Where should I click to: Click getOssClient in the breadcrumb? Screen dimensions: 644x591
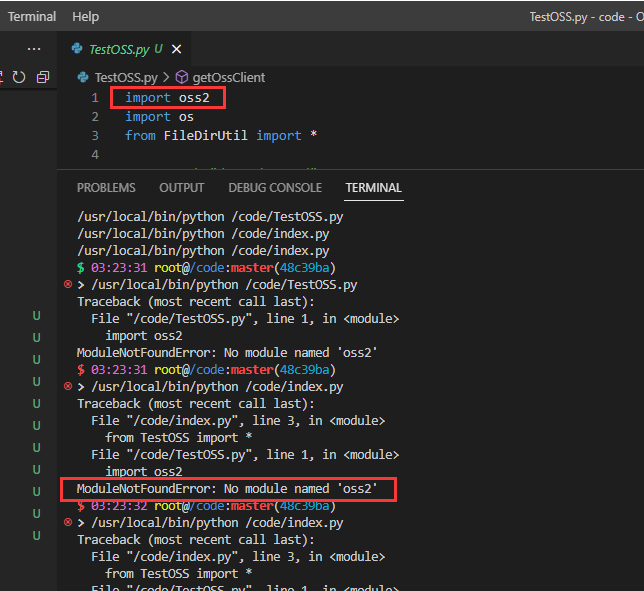coord(229,77)
